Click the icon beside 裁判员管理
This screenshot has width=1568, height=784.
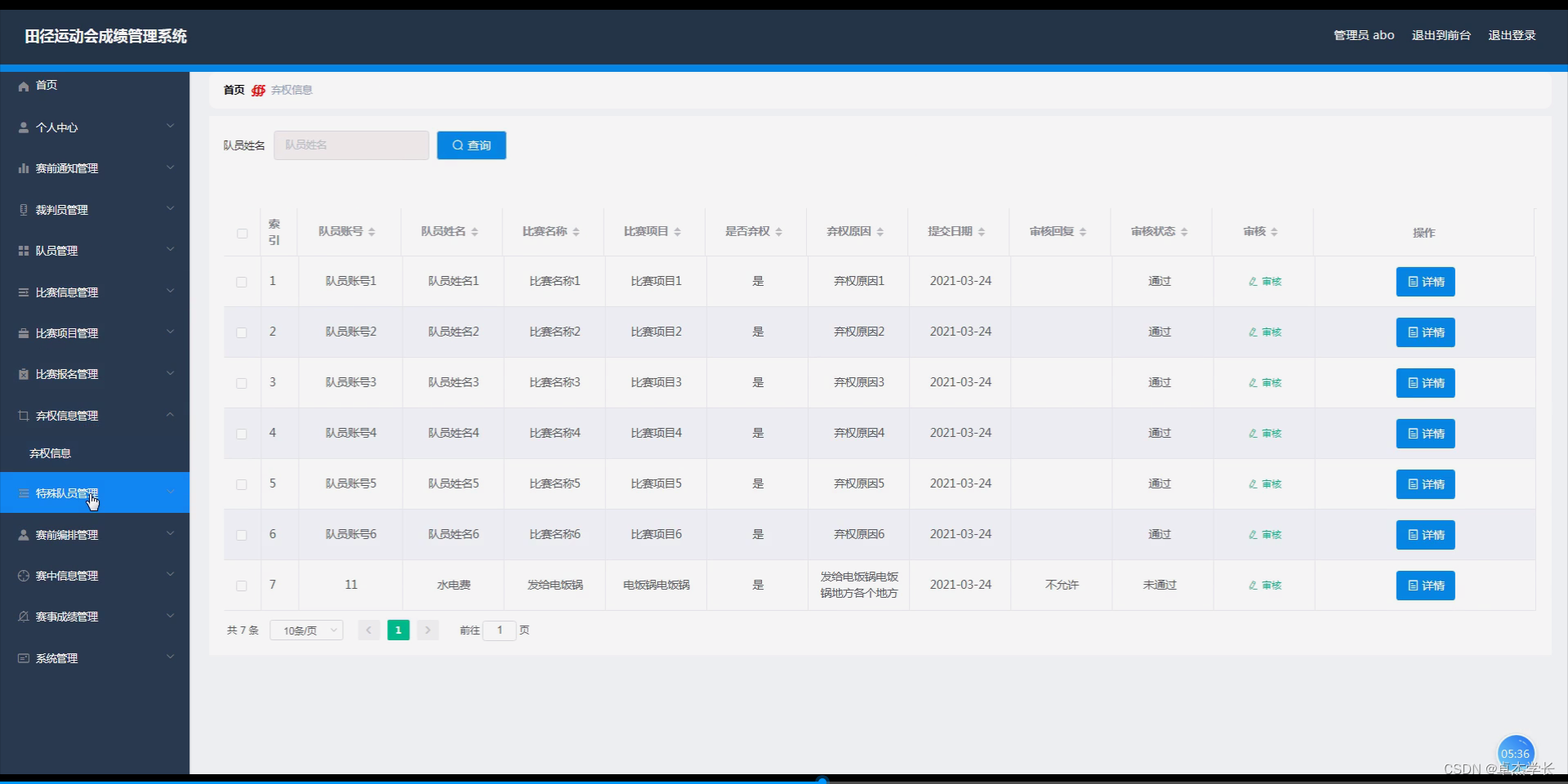pyautogui.click(x=24, y=210)
